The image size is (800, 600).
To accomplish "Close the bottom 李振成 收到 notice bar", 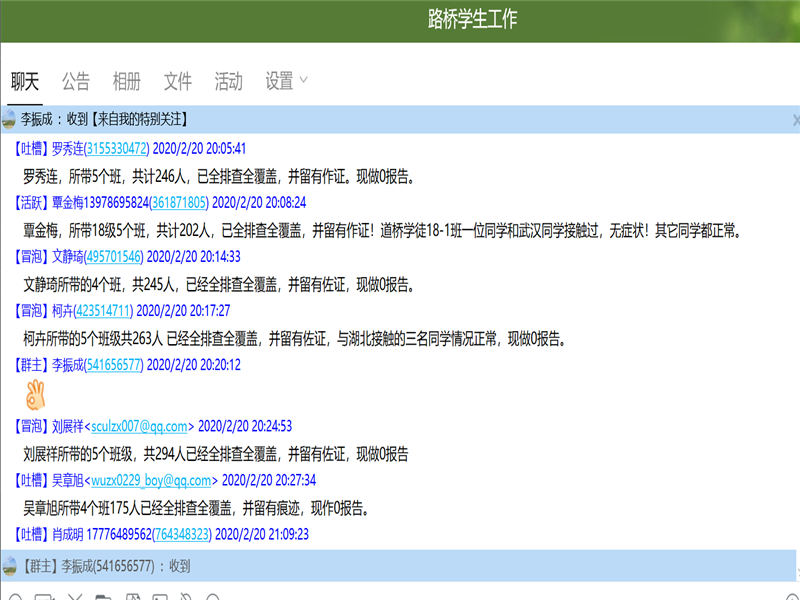I will point(796,565).
